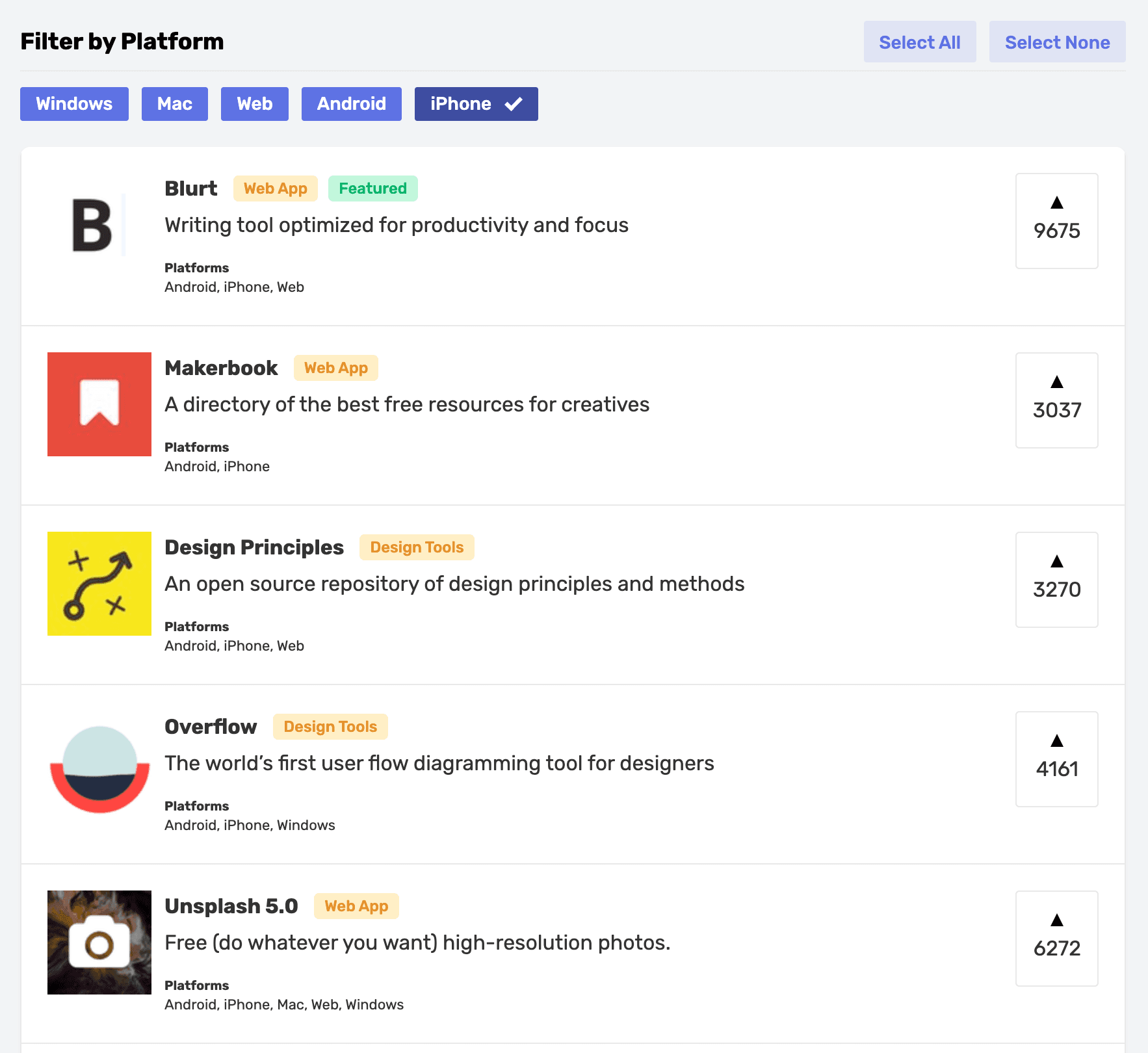Open the Unsplash camera thumbnail
The height and width of the screenshot is (1053, 1148).
coord(99,942)
